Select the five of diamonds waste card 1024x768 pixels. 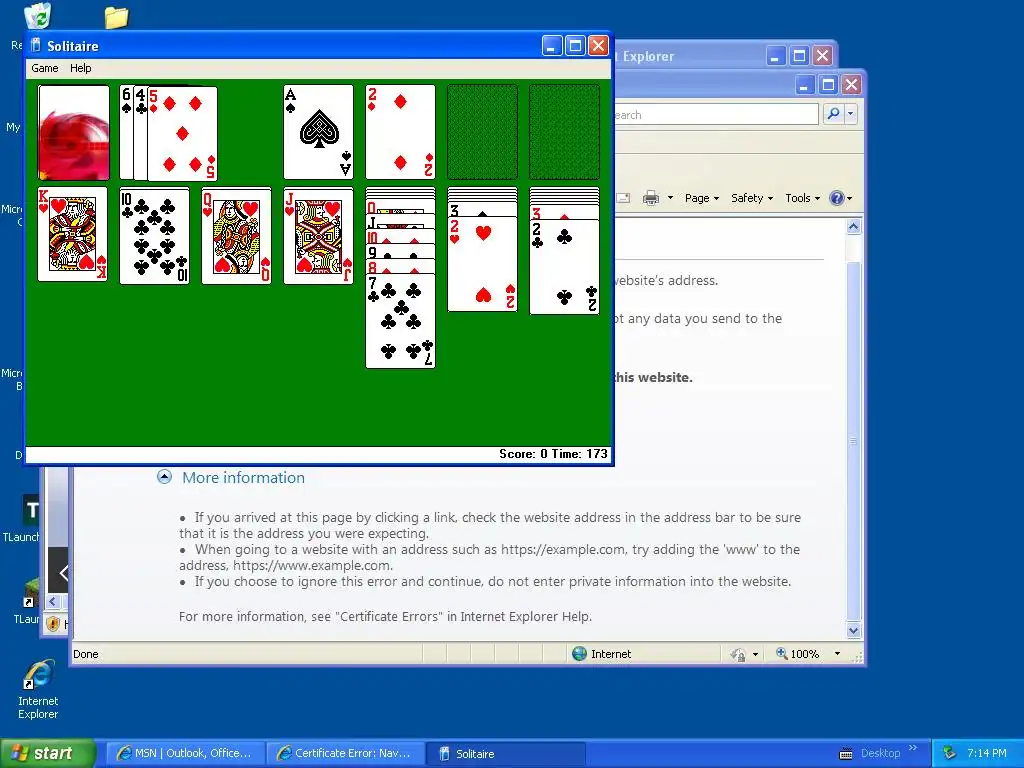182,134
